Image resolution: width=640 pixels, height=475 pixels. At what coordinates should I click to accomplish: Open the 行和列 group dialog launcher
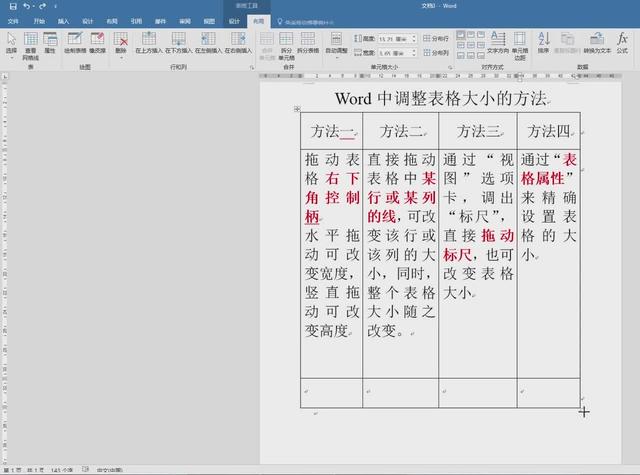coord(252,68)
